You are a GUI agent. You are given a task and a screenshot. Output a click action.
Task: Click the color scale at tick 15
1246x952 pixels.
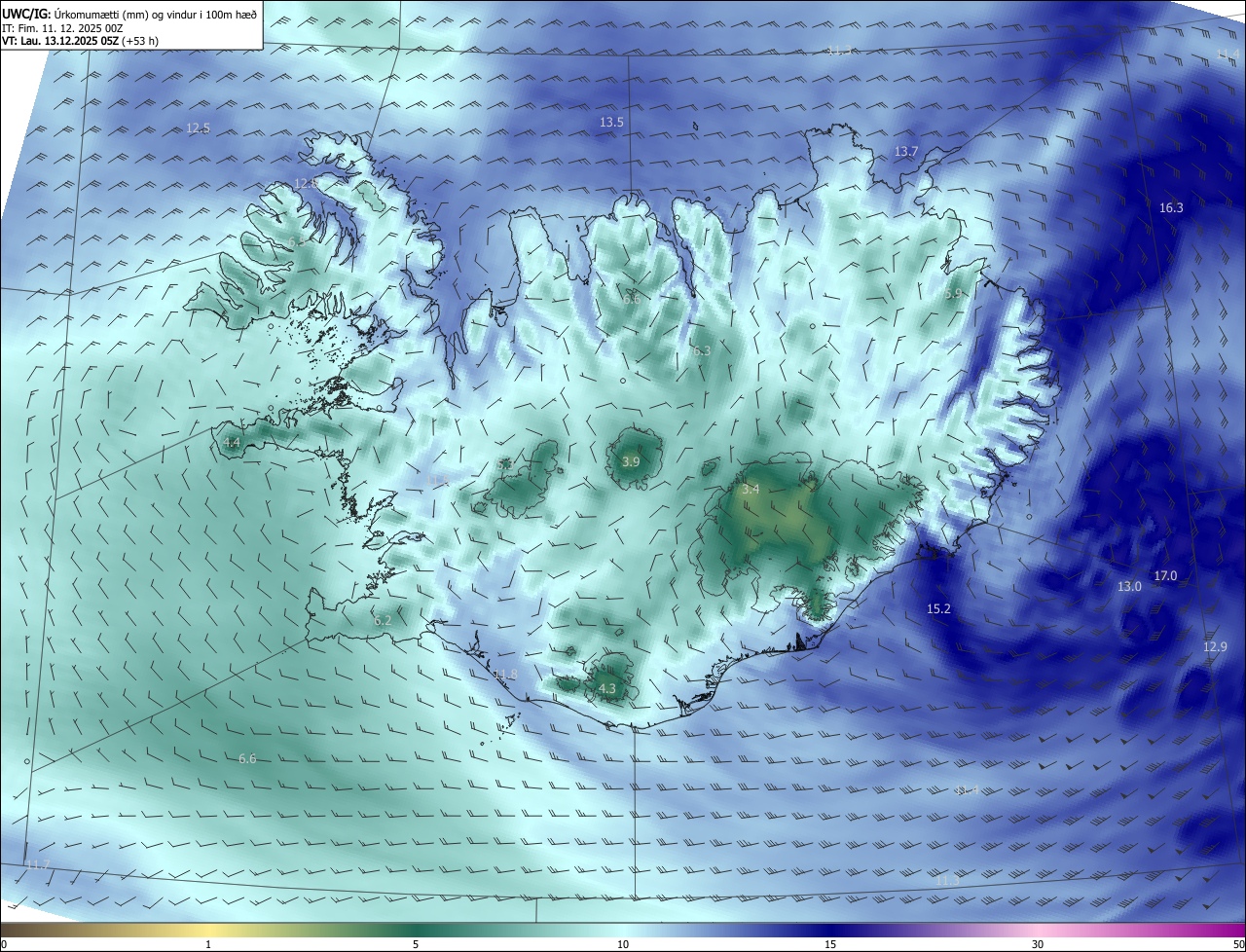pos(830,944)
